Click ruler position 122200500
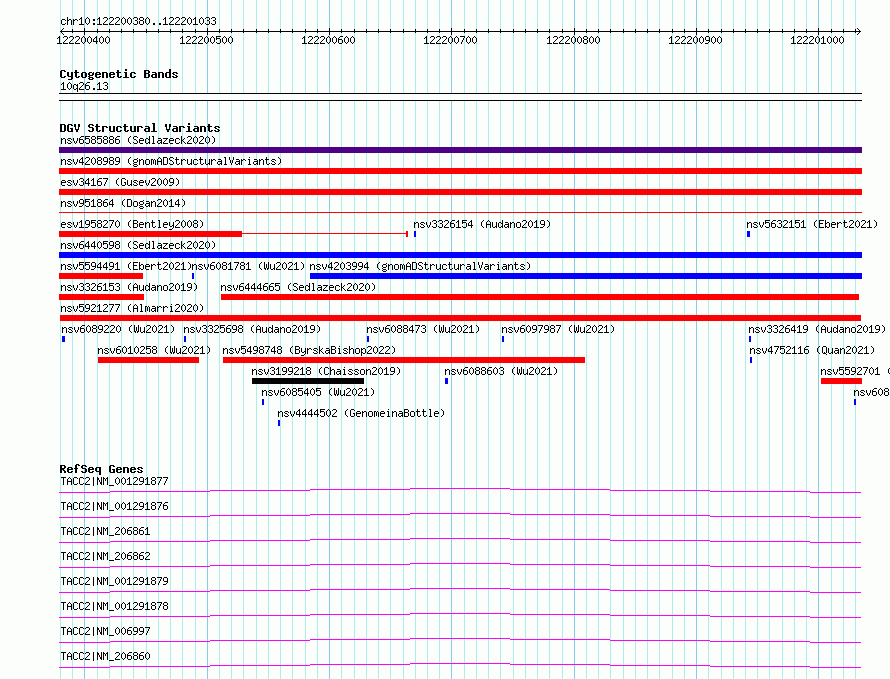 [x=206, y=40]
